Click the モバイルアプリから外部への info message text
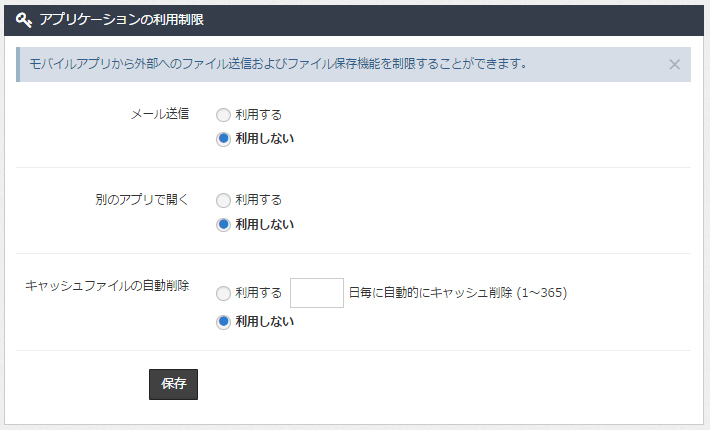The height and width of the screenshot is (430, 710). tap(278, 64)
